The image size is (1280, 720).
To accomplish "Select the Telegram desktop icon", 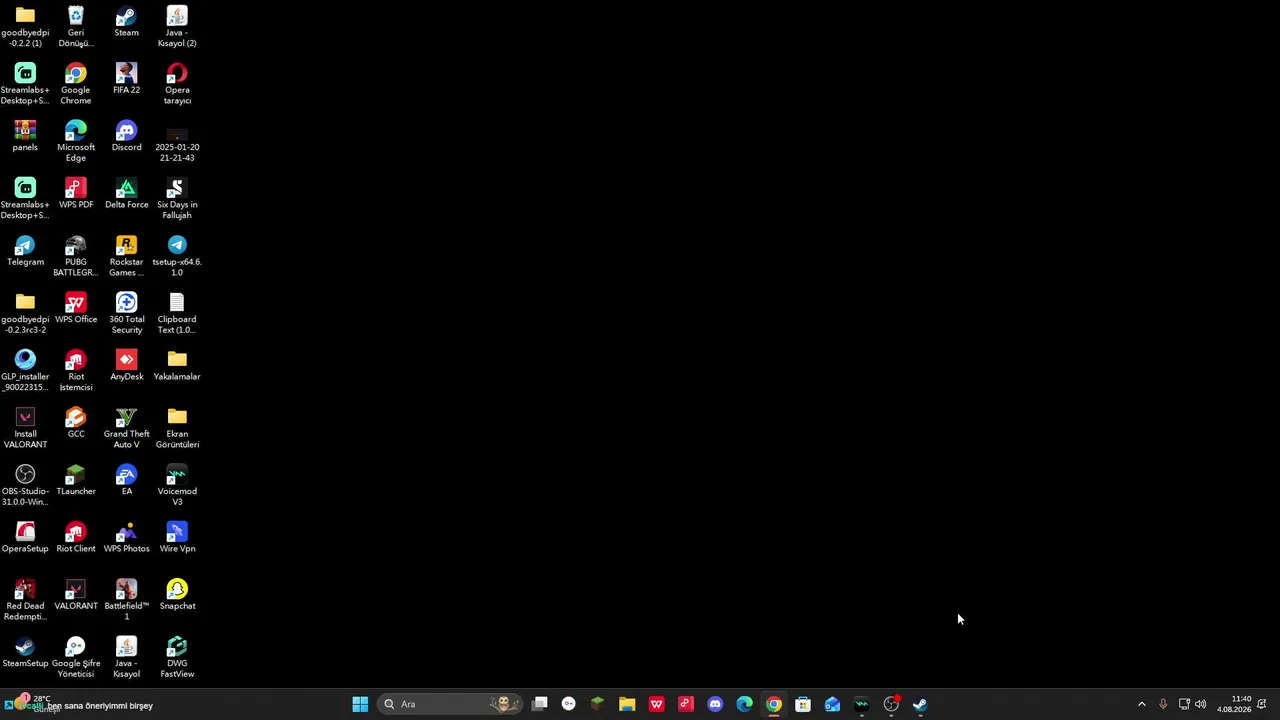I will [25, 251].
